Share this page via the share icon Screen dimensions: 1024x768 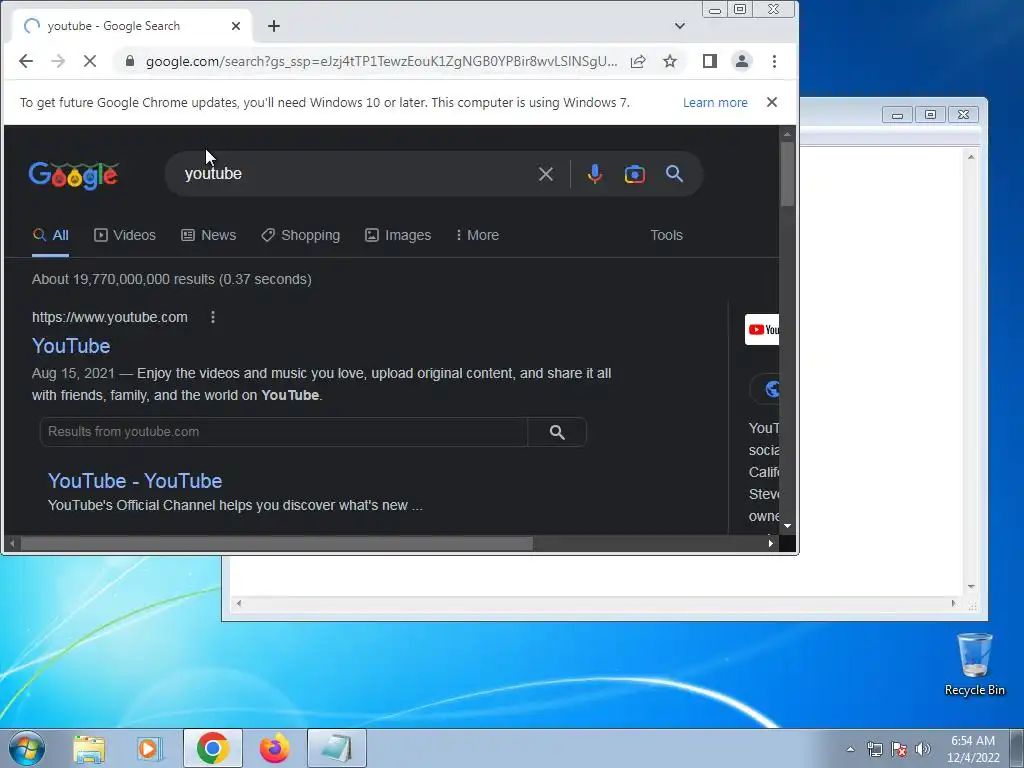click(x=638, y=61)
